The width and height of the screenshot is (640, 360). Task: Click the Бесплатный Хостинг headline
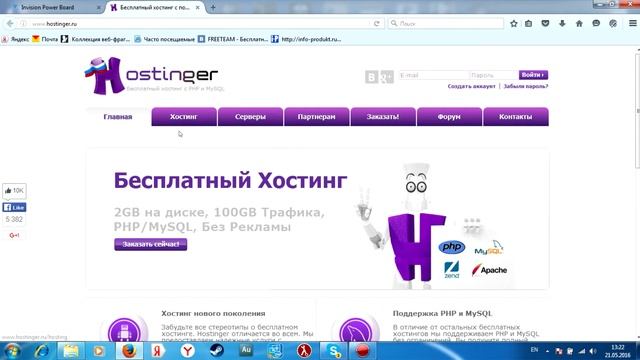tap(231, 181)
